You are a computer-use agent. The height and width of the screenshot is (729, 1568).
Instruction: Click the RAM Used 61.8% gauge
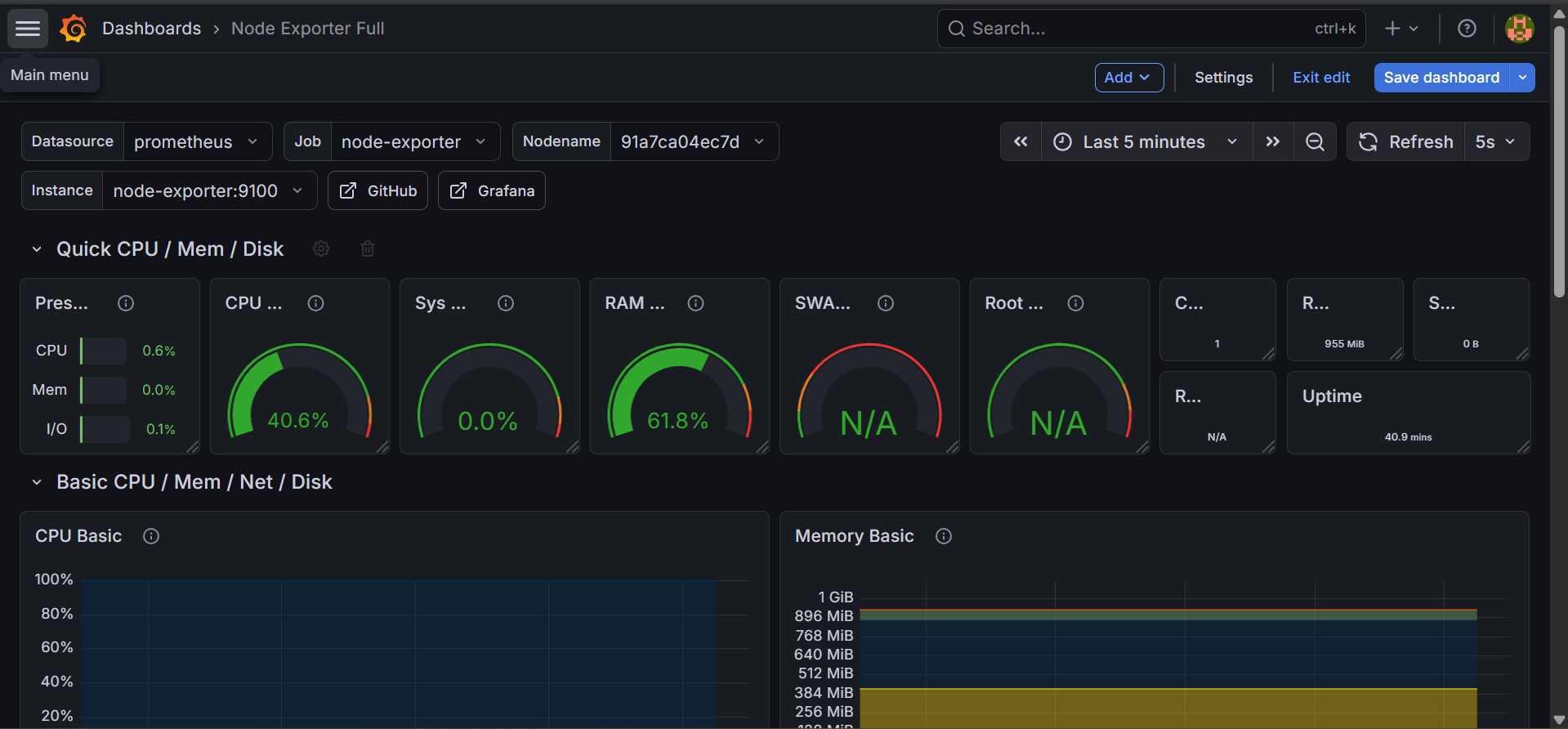[680, 392]
